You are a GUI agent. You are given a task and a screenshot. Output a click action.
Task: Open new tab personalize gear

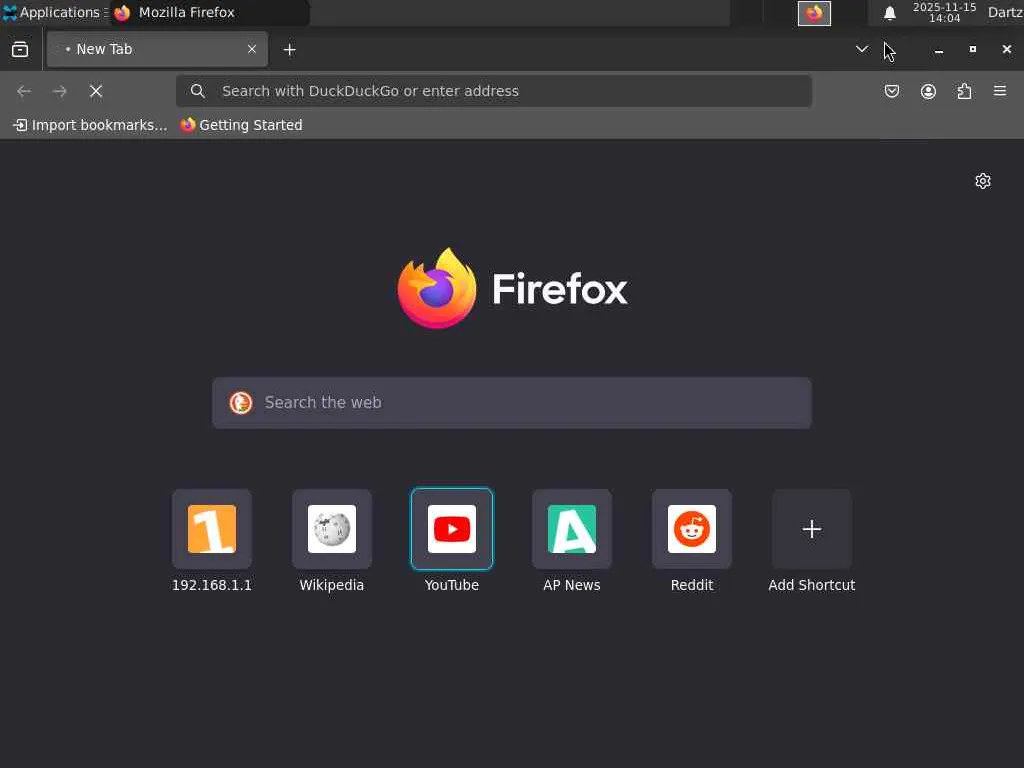982,181
